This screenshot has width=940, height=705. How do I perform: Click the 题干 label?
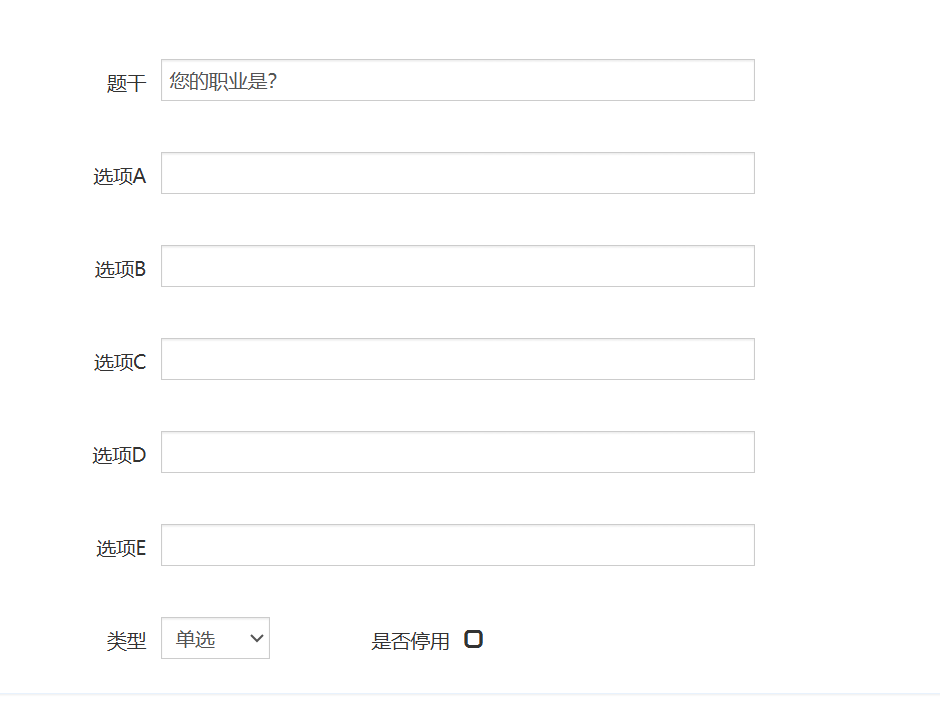(126, 83)
